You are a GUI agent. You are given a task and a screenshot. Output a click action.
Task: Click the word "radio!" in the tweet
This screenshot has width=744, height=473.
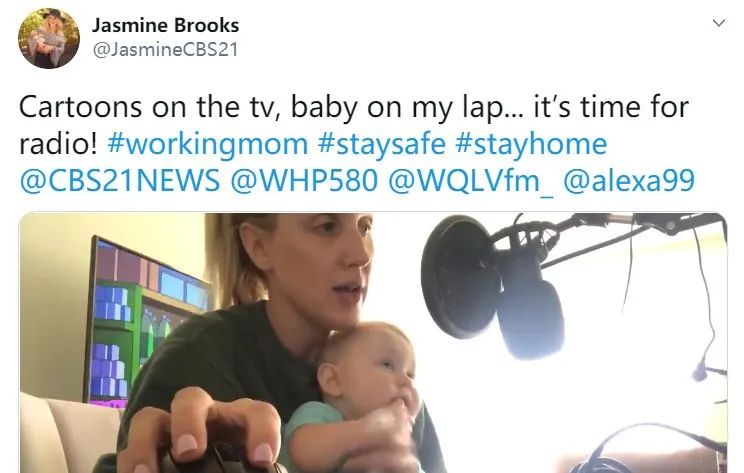coord(58,144)
